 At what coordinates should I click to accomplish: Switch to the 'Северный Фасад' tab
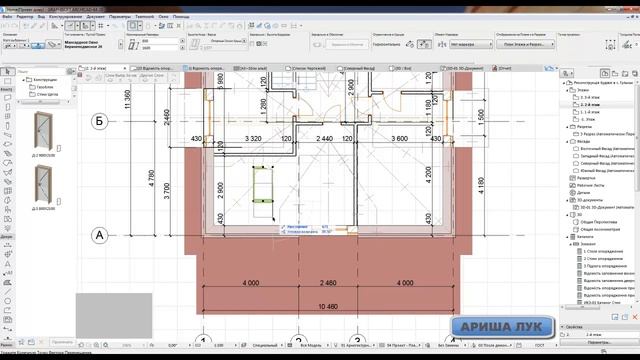[x=355, y=68]
